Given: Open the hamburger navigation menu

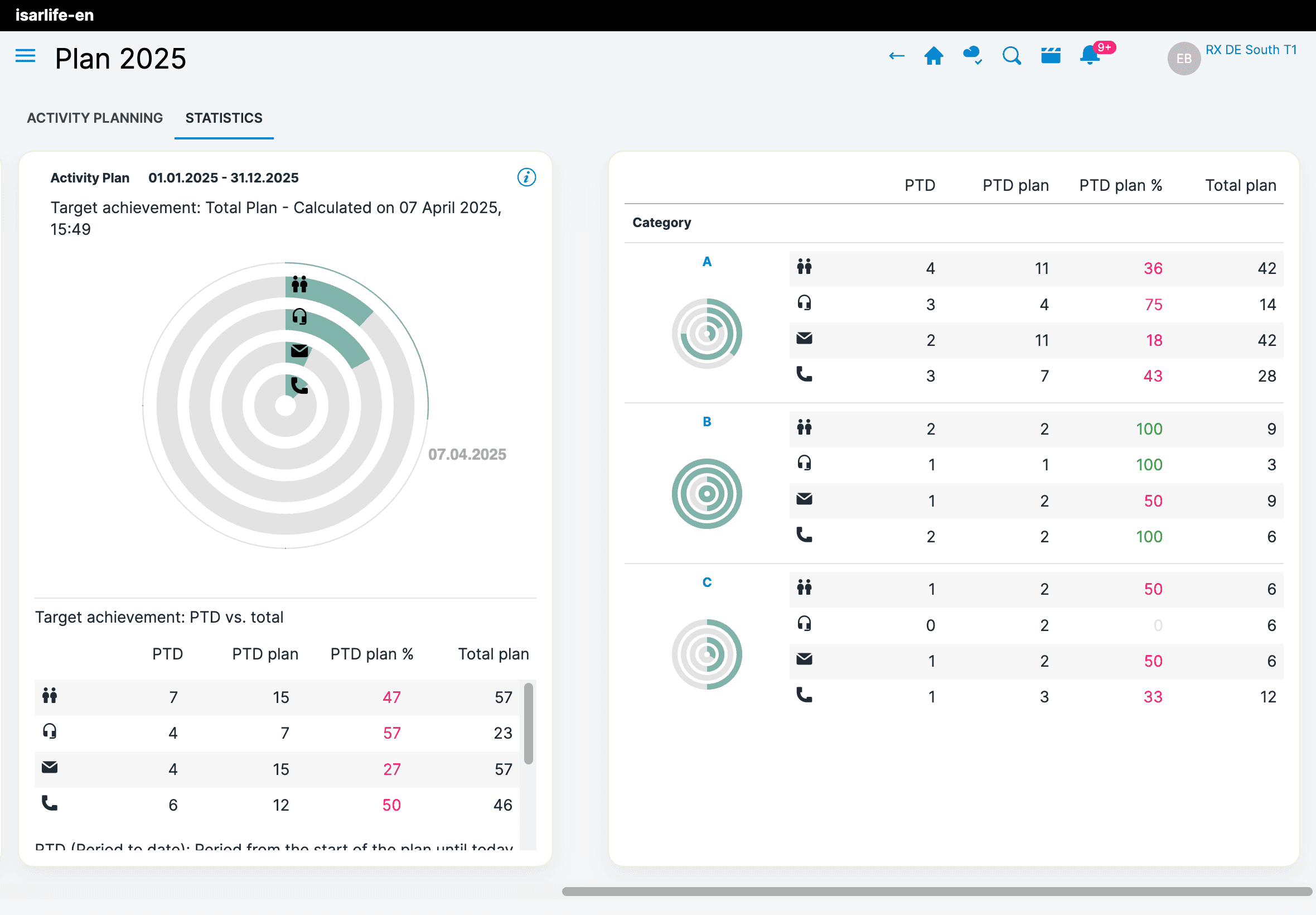Looking at the screenshot, I should [x=25, y=56].
